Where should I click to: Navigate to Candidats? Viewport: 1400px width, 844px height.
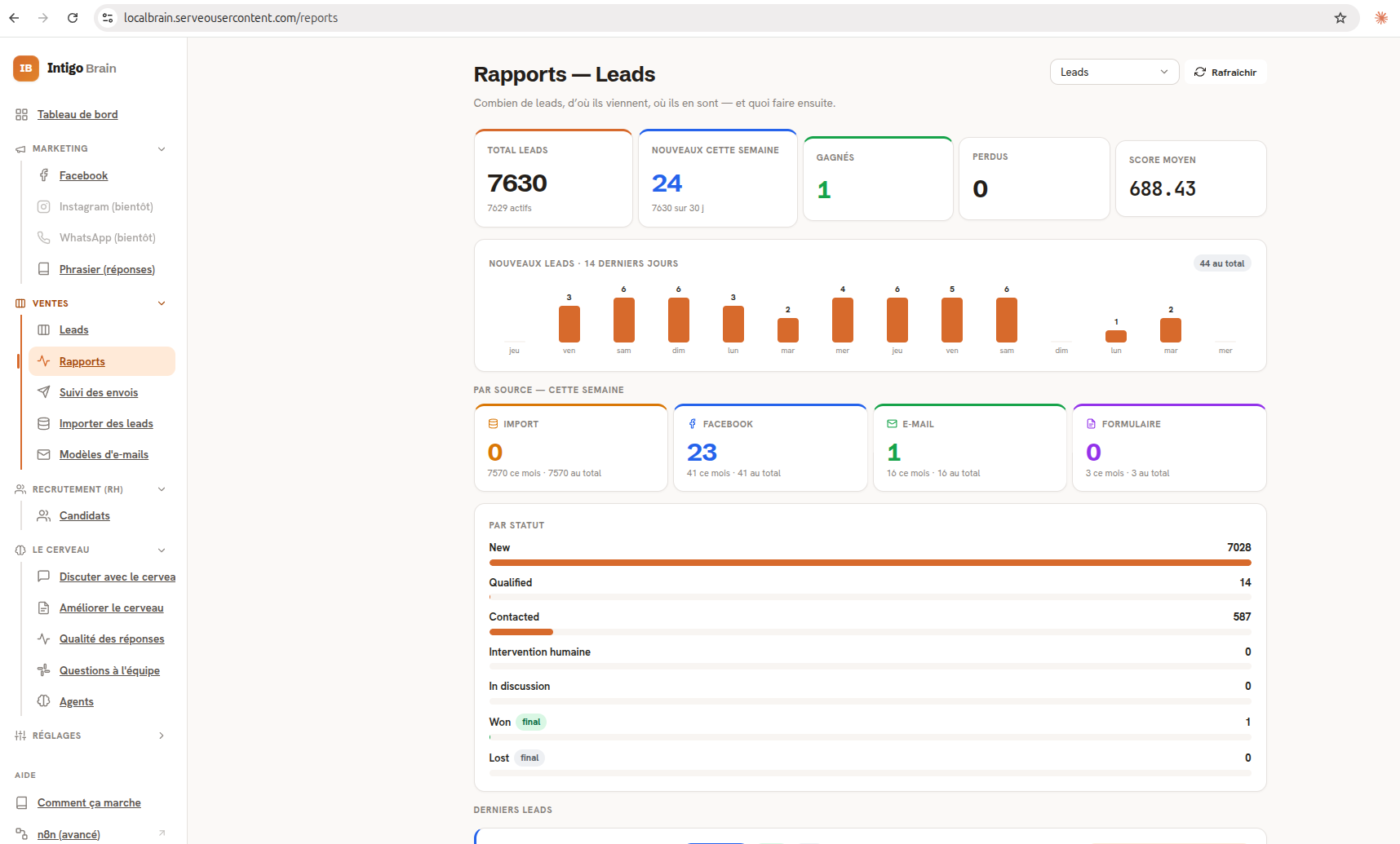point(84,516)
